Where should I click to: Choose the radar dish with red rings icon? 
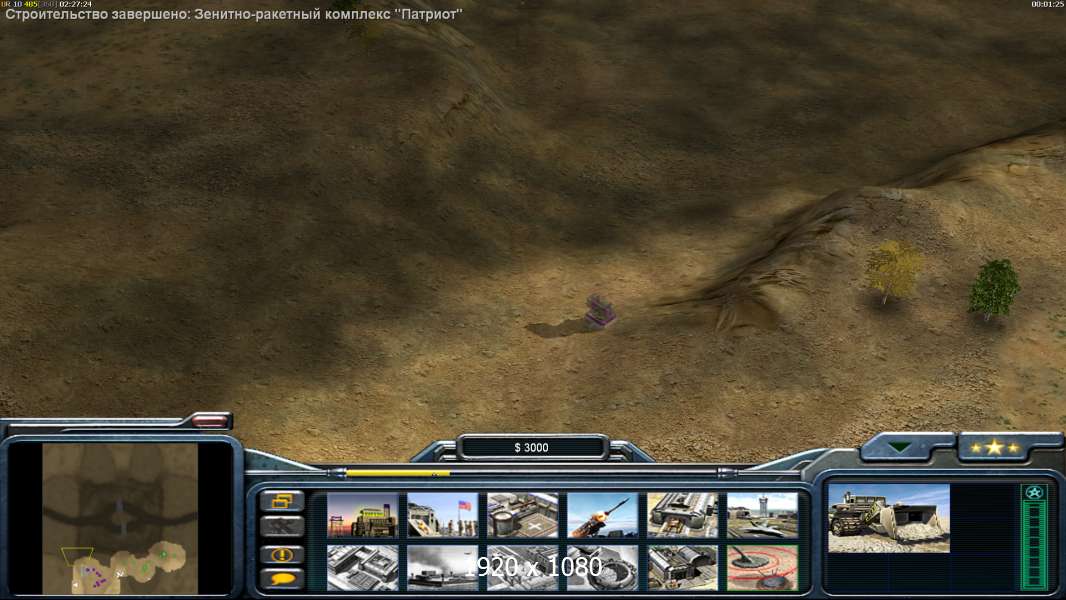tap(762, 567)
